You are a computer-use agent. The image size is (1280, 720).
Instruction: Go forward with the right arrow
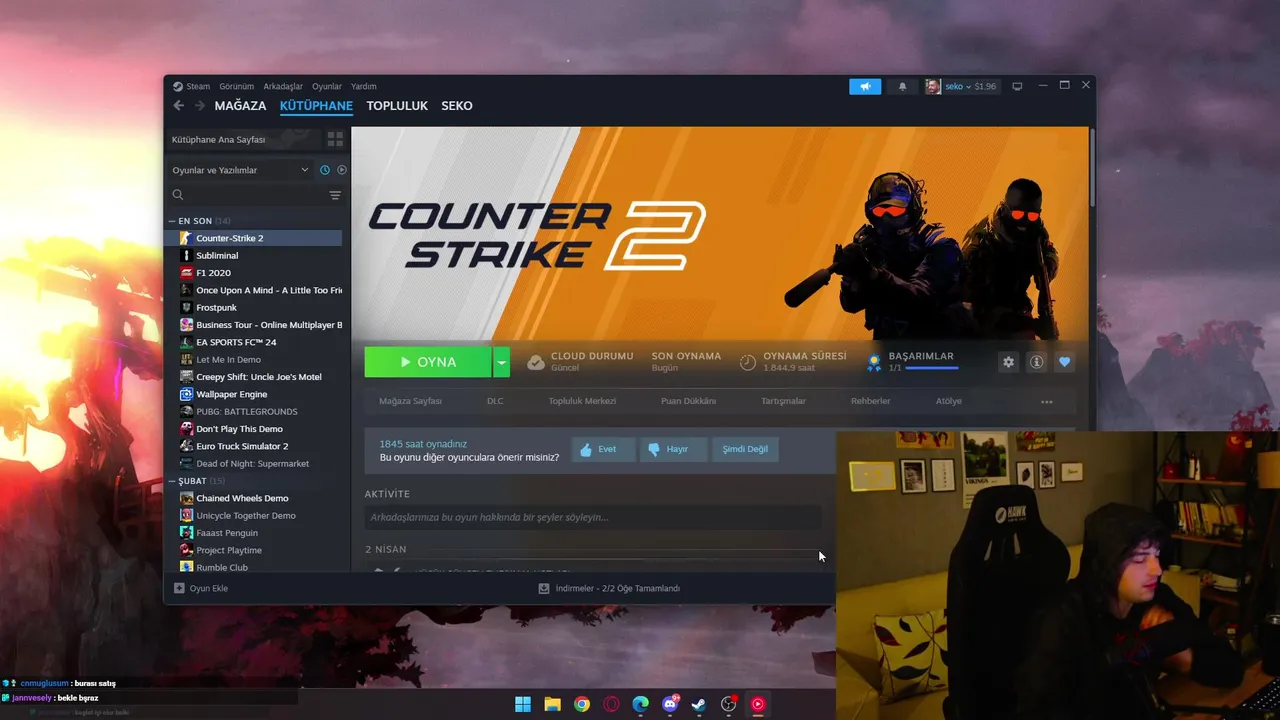tap(200, 106)
